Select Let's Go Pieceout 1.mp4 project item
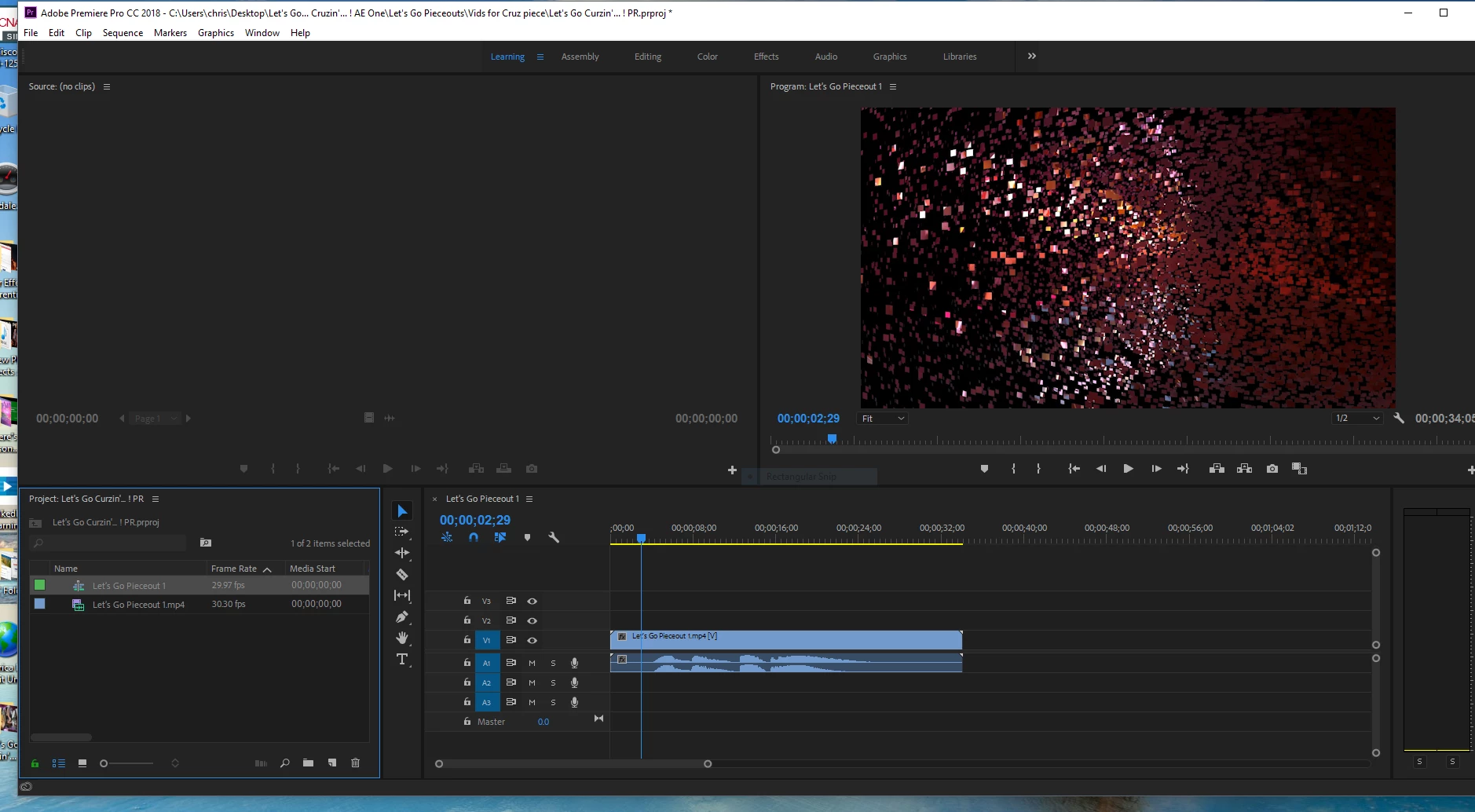1475x812 pixels. 199,605
